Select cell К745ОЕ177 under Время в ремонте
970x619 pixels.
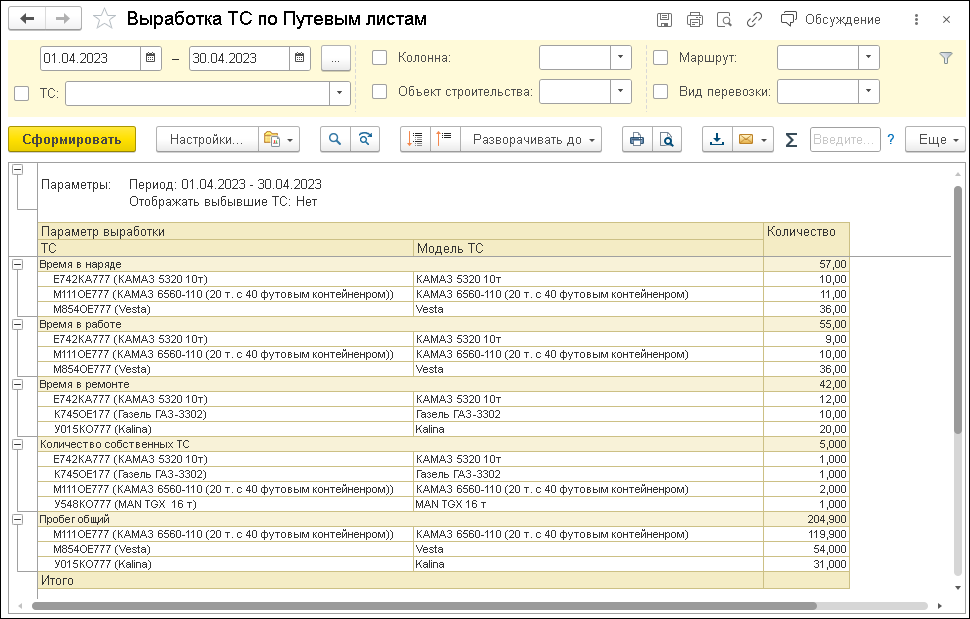tap(226, 414)
